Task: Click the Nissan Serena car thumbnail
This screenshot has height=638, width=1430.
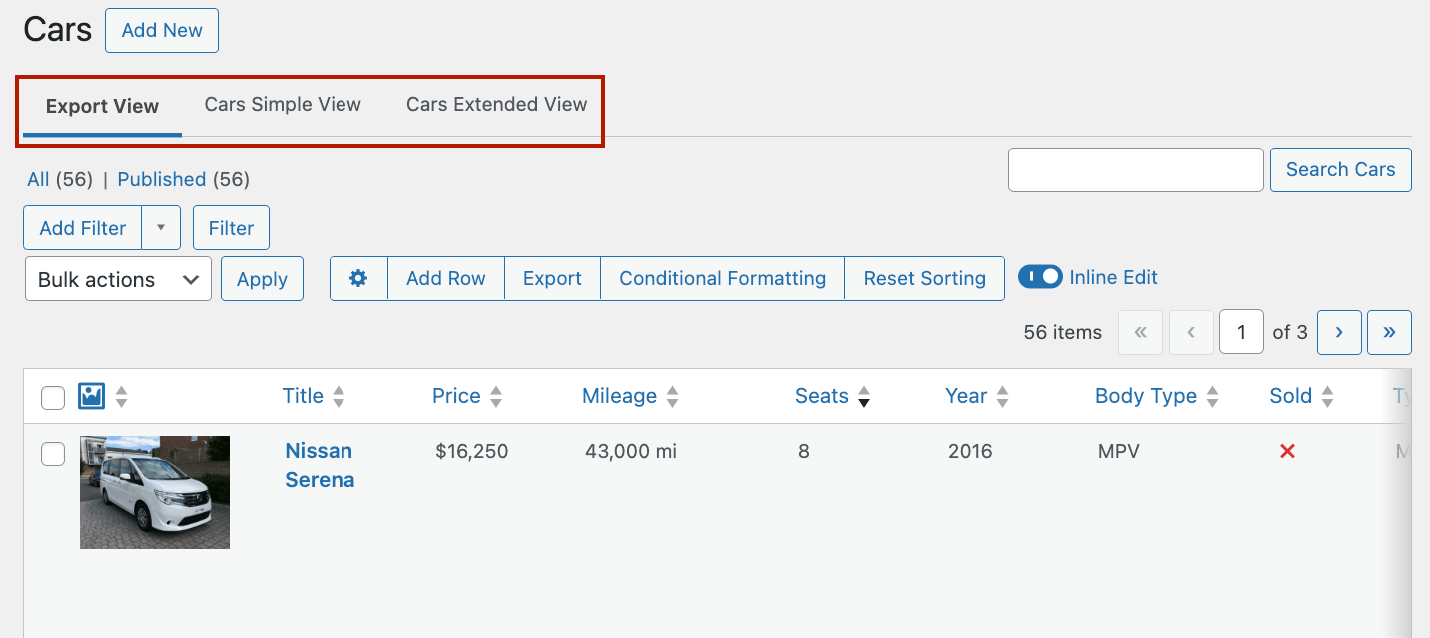Action: tap(155, 492)
